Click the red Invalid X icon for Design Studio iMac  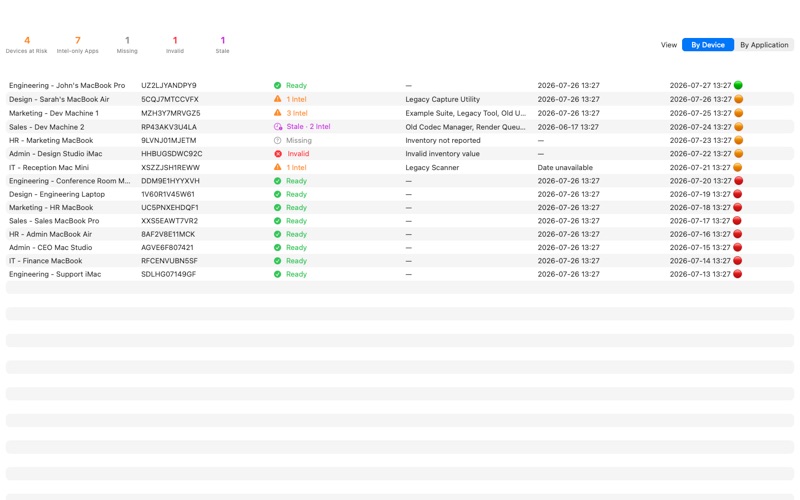point(278,154)
